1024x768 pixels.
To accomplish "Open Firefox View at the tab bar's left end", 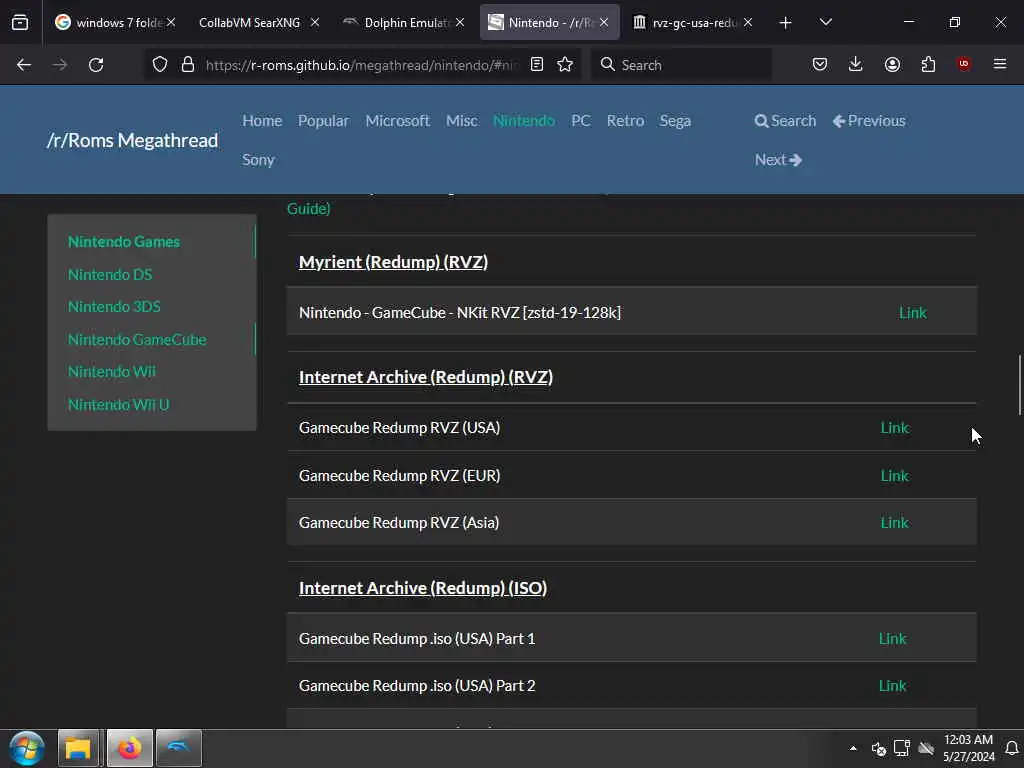I will click(x=20, y=23).
